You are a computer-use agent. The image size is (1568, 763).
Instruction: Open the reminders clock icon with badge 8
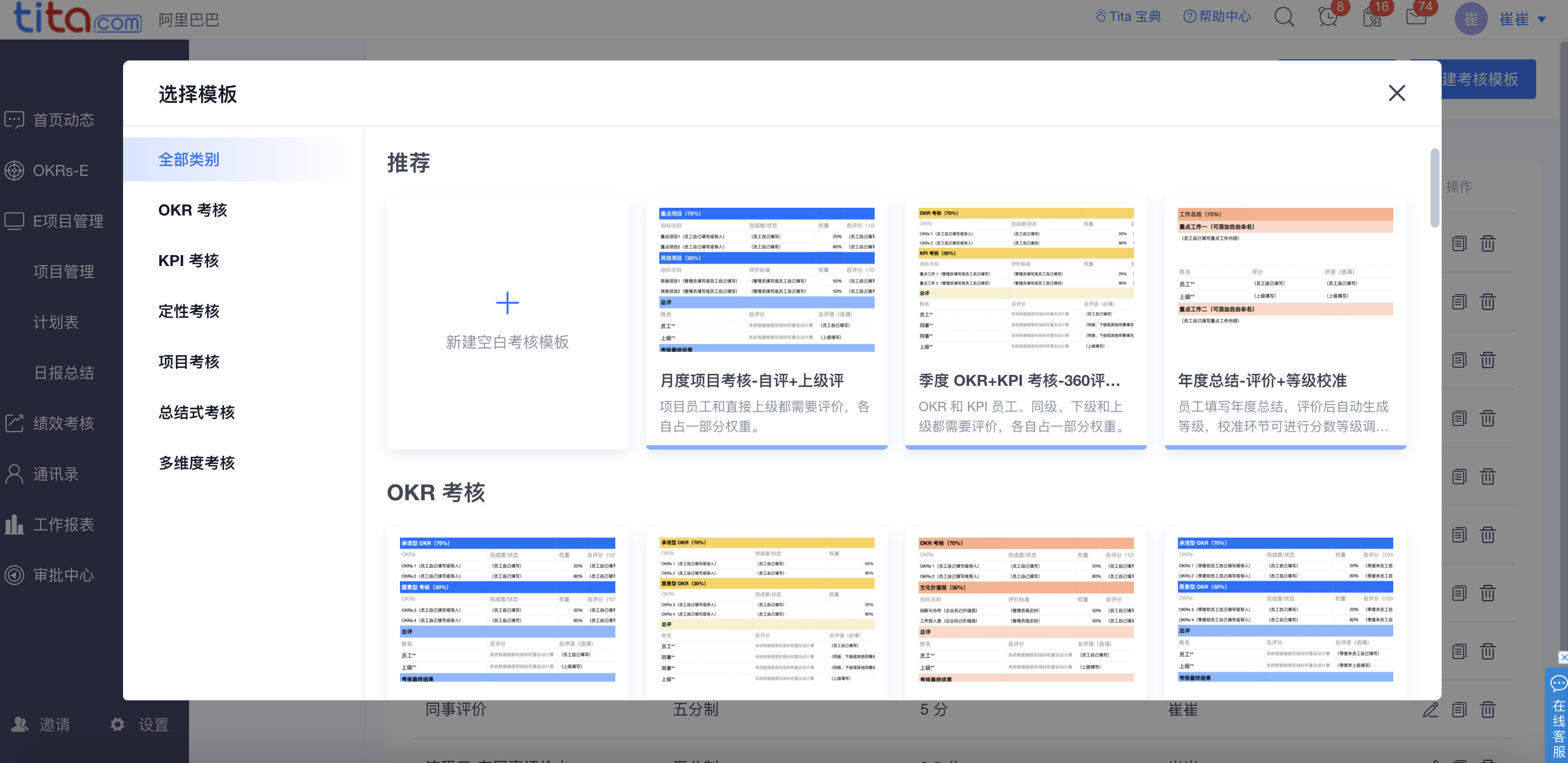point(1327,16)
